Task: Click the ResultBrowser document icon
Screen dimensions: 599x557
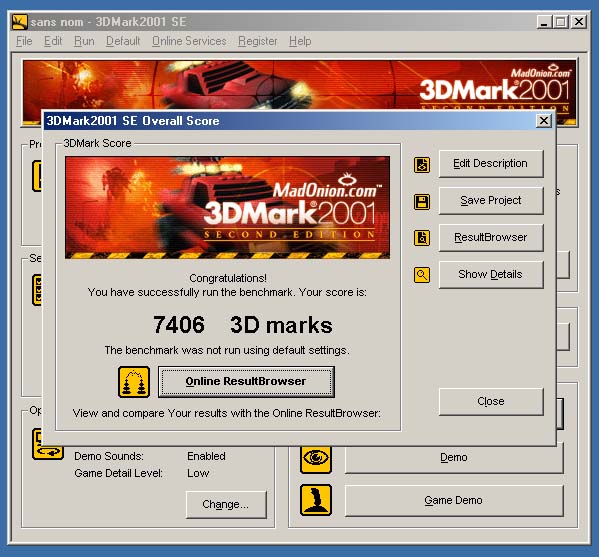Action: 422,238
